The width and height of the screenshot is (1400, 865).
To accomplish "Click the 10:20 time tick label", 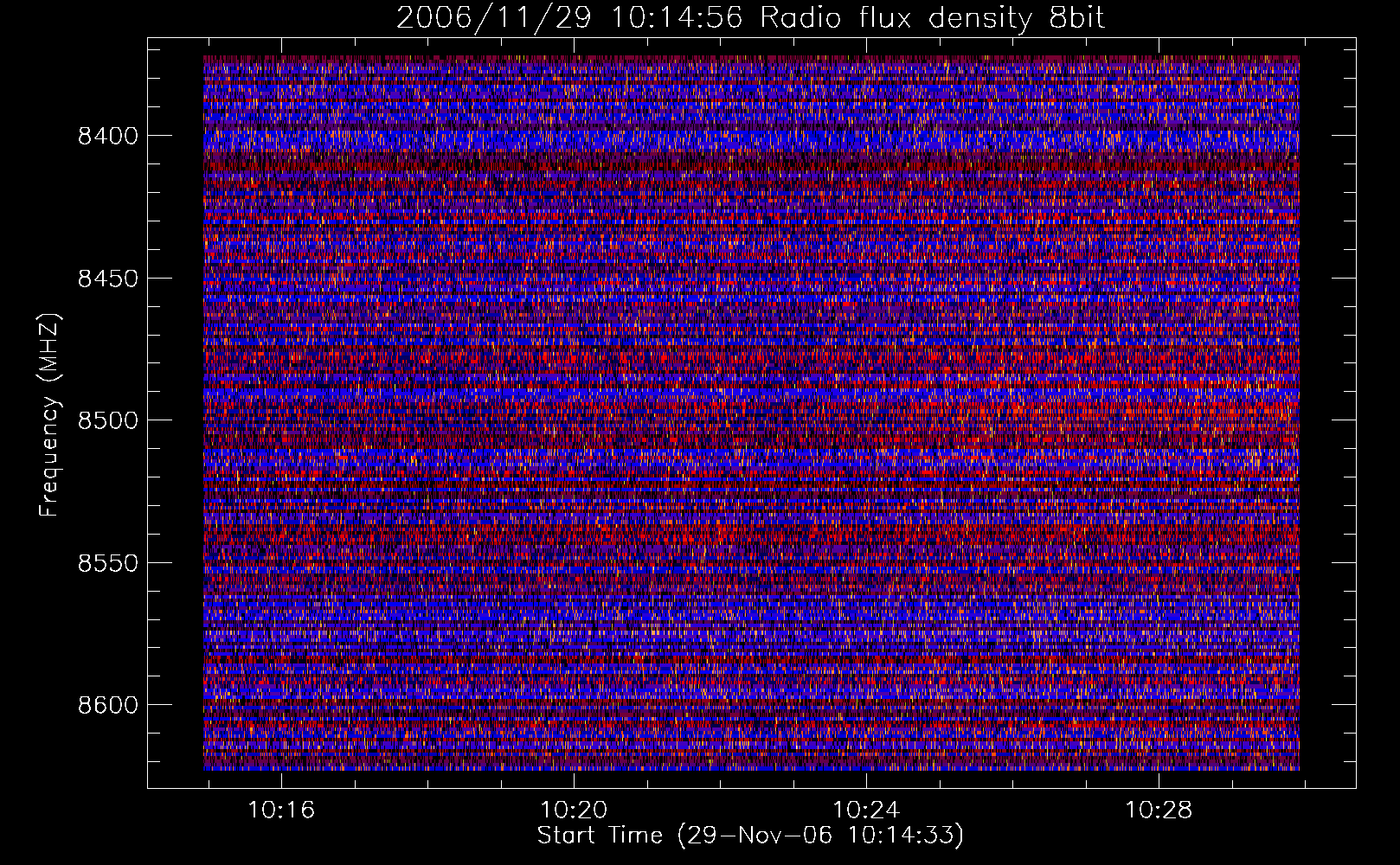I will tap(574, 811).
